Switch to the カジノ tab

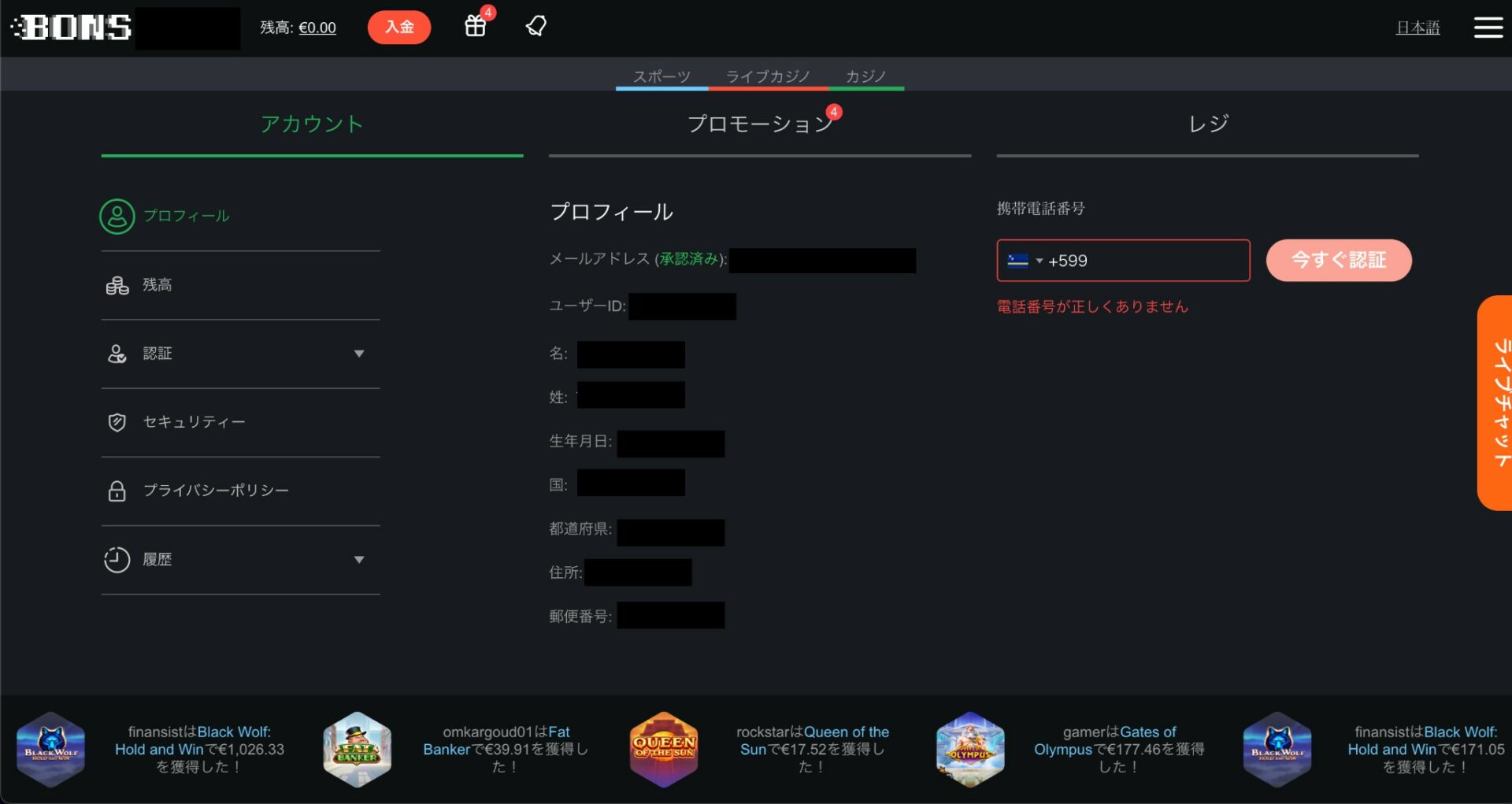pos(865,76)
